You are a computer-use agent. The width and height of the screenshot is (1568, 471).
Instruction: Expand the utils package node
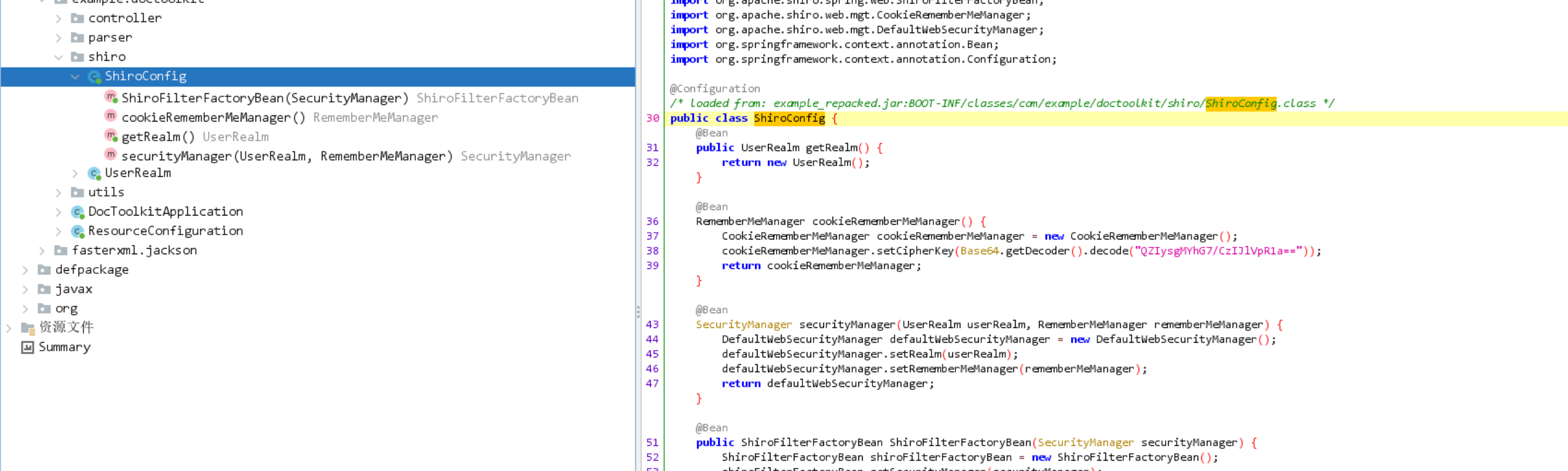click(x=58, y=193)
